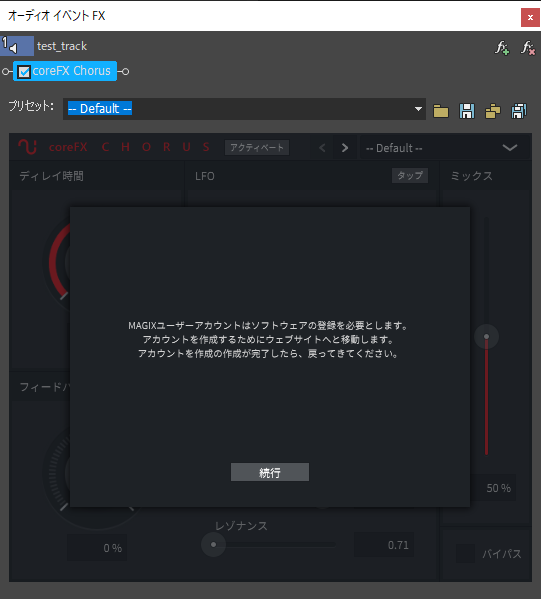Click the 0.71 resonance value field
The image size is (541, 599).
coord(384,545)
